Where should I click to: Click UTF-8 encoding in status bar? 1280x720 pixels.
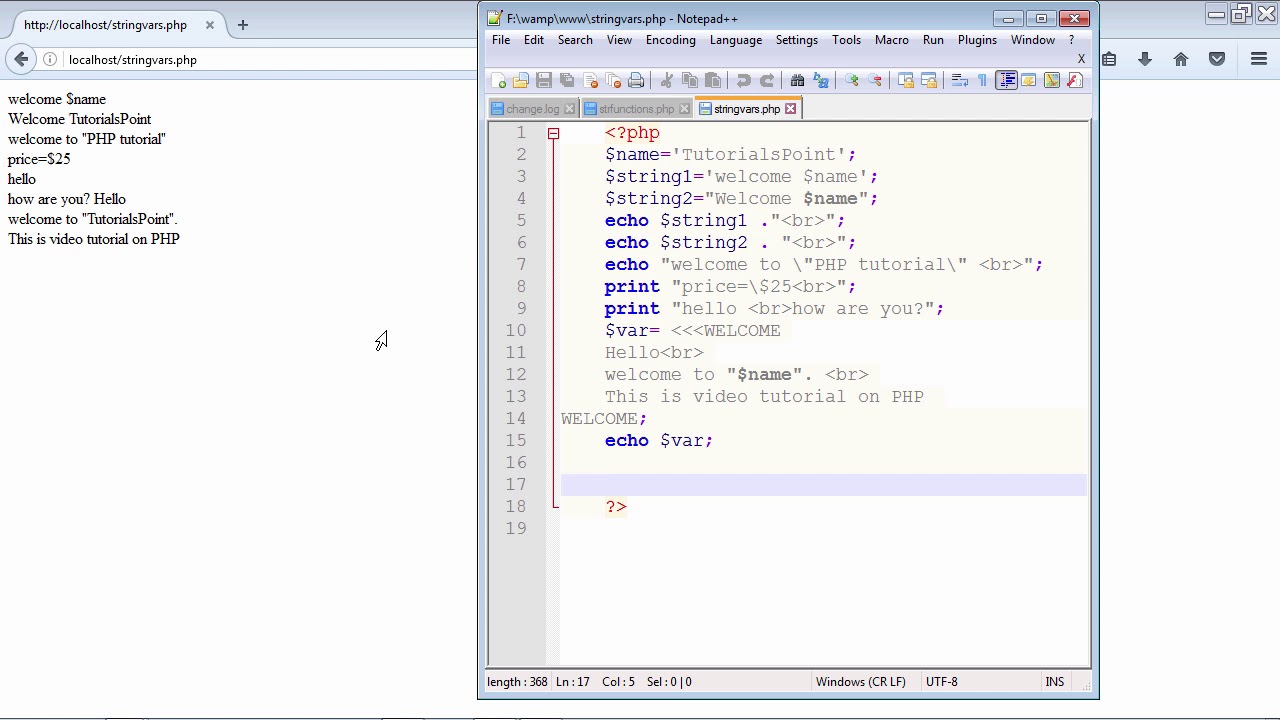coord(942,682)
